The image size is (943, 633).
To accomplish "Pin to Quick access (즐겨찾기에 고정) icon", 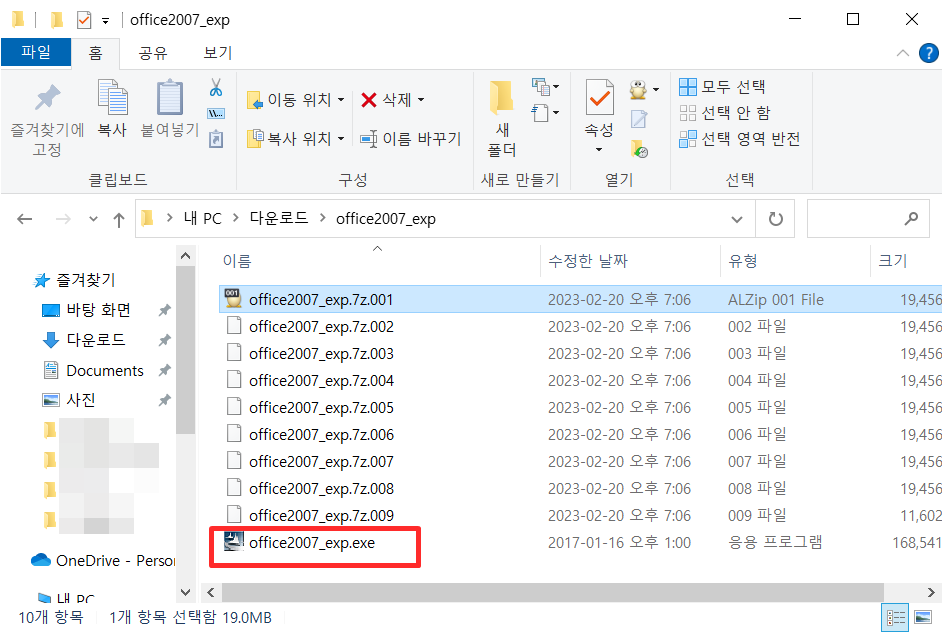I will [48, 98].
